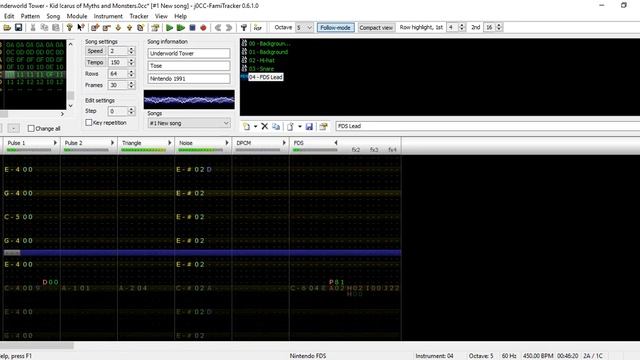This screenshot has height=360, width=640.
Task: Remove instrument with the X icon
Action: [264, 127]
